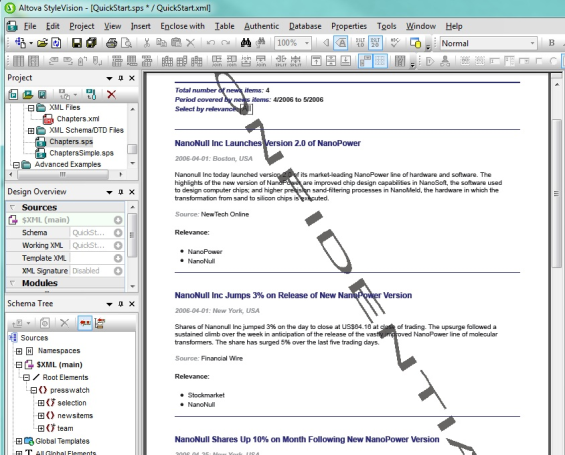Image resolution: width=565 pixels, height=455 pixels.
Task: Click the Print icon
Action: coord(111,43)
